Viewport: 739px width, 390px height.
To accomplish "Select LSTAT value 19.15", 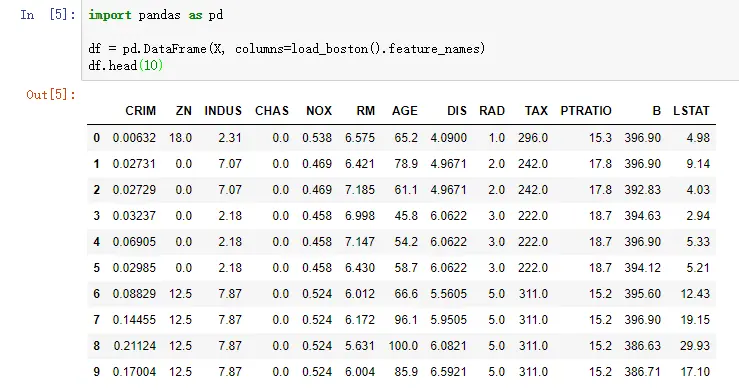I will coord(695,319).
